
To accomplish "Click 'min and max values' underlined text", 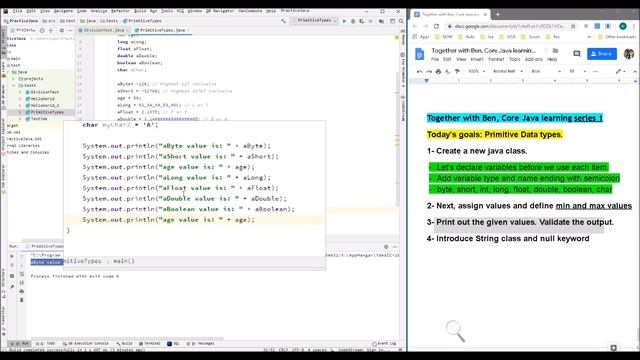I will [594, 206].
